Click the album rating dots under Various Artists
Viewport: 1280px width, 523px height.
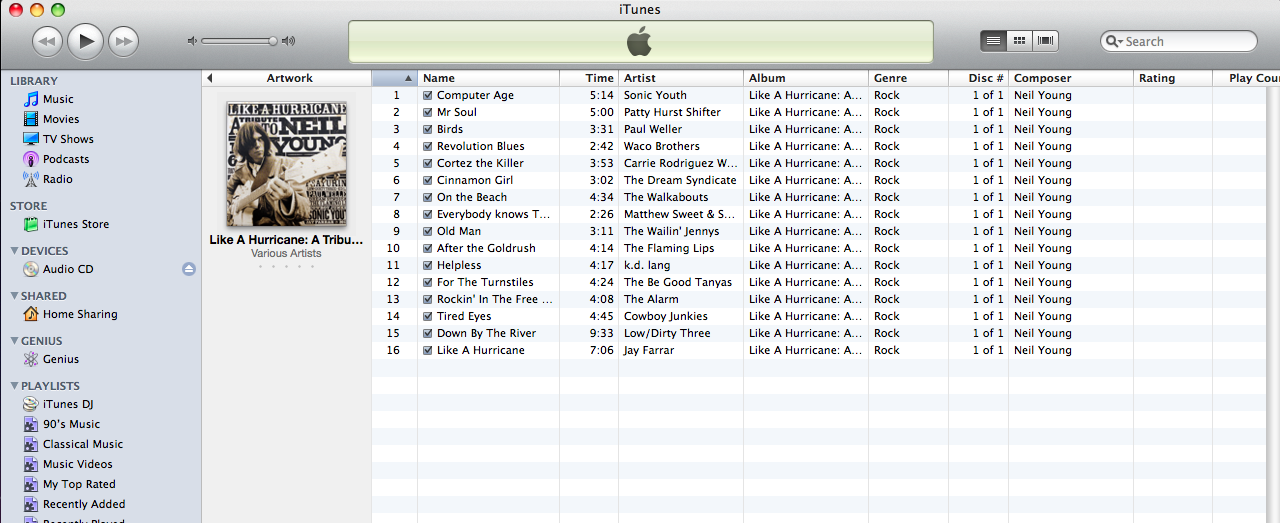point(286,266)
